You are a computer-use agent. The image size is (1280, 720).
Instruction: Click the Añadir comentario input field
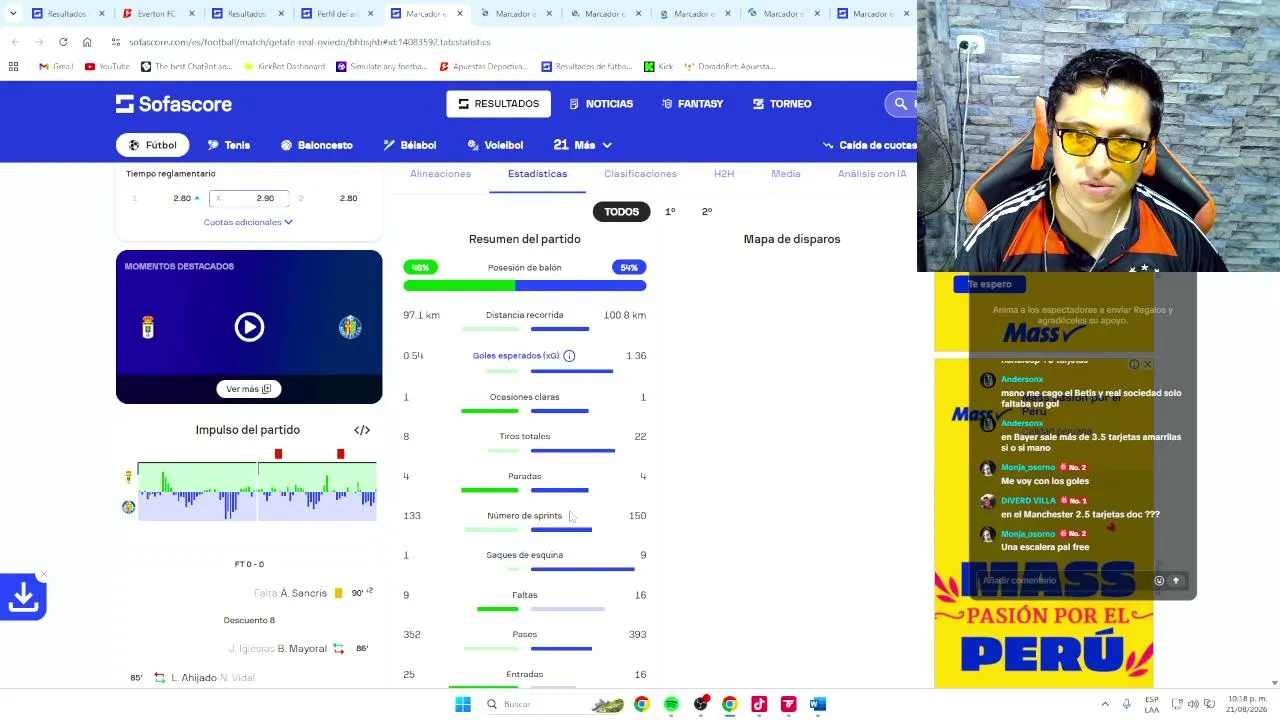tap(1063, 580)
